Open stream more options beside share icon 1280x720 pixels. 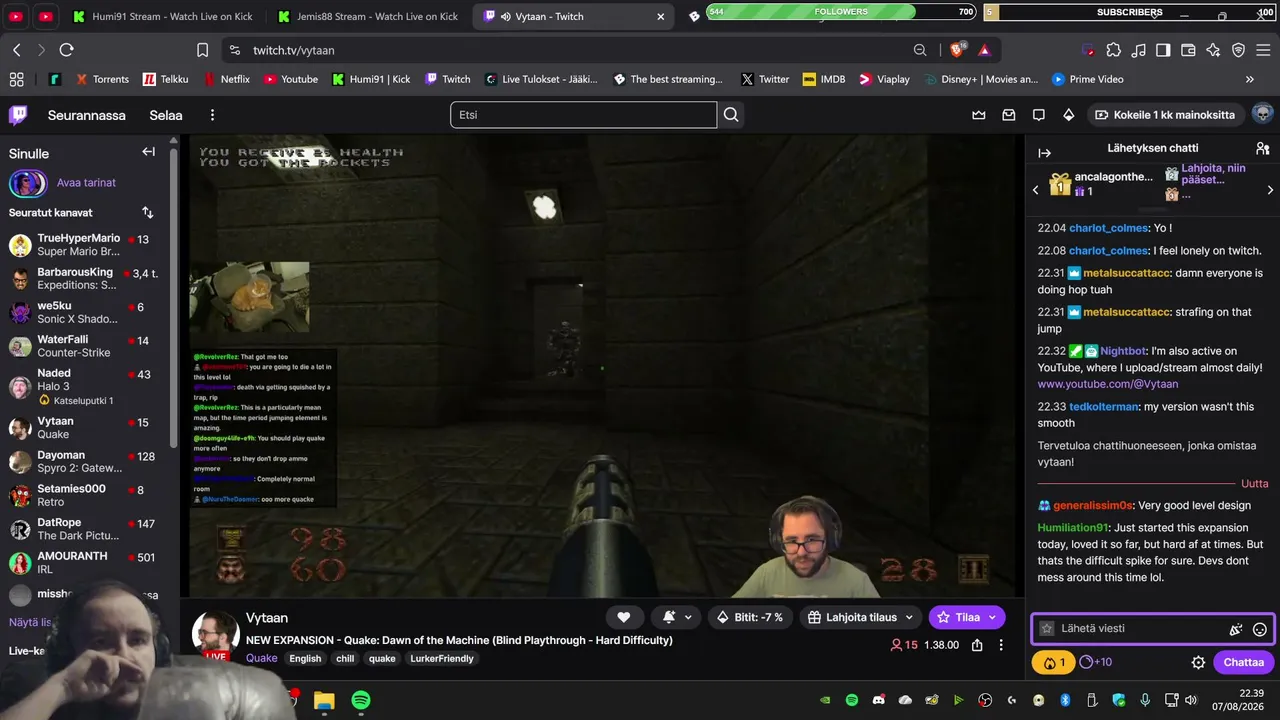pos(1001,645)
